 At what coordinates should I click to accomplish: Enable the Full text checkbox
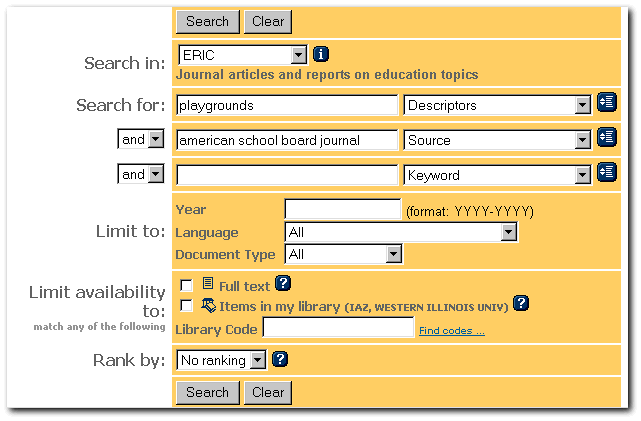pos(186,286)
